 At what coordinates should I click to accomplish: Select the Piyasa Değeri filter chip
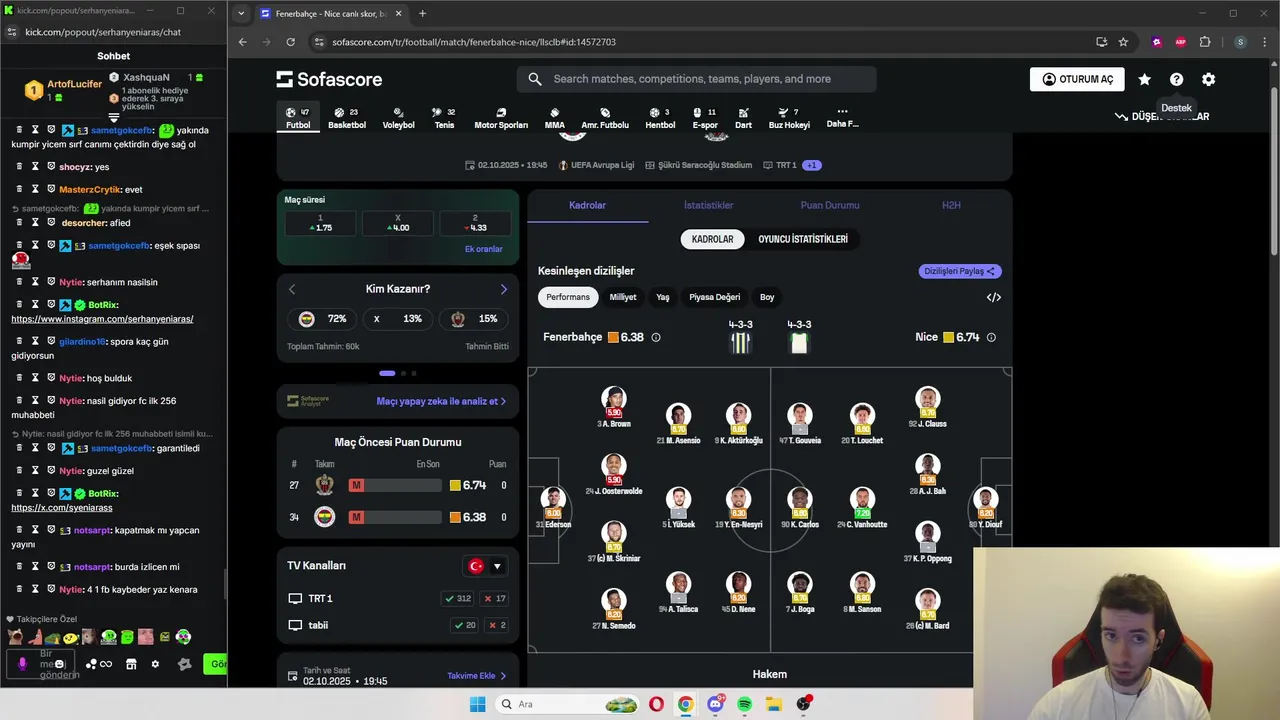[x=715, y=297]
